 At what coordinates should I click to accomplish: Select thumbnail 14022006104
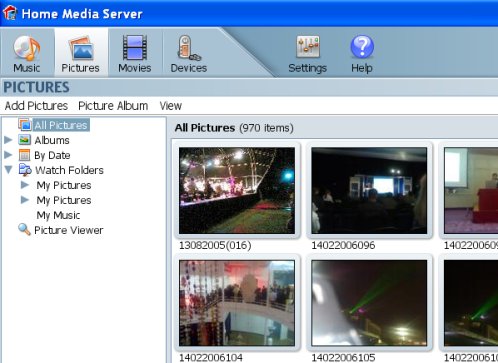point(237,303)
